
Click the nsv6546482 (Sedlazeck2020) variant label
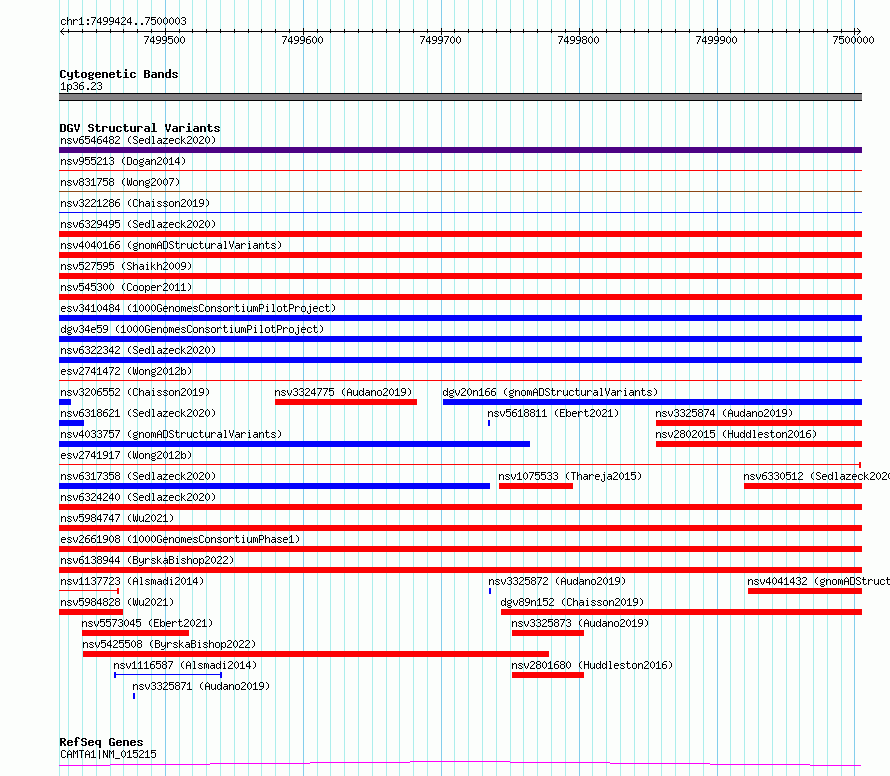point(138,140)
